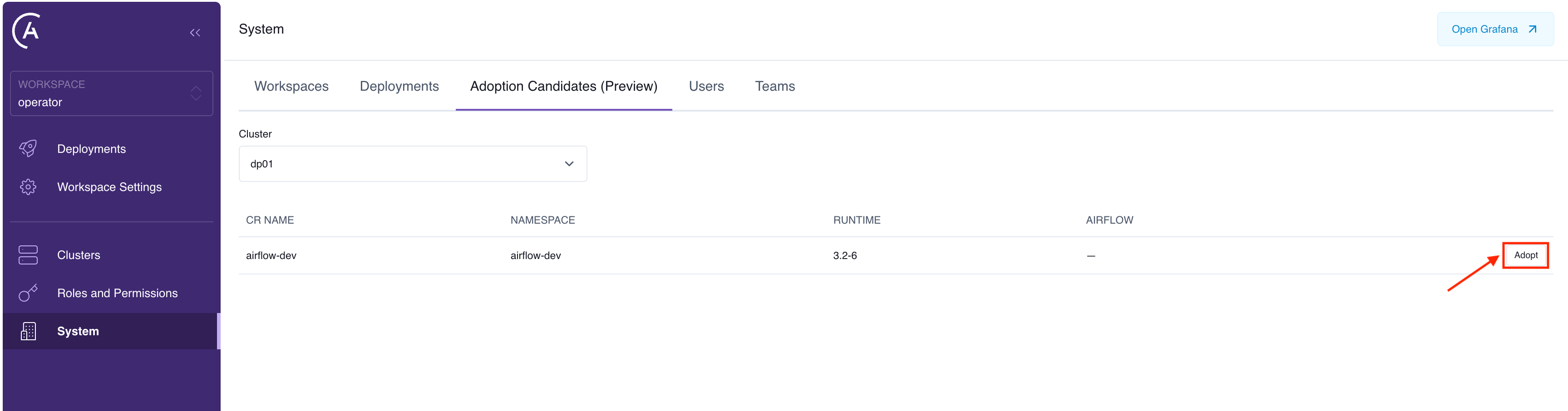Click the Adopt button for airflow-dev
The image size is (1568, 411).
[x=1525, y=255]
